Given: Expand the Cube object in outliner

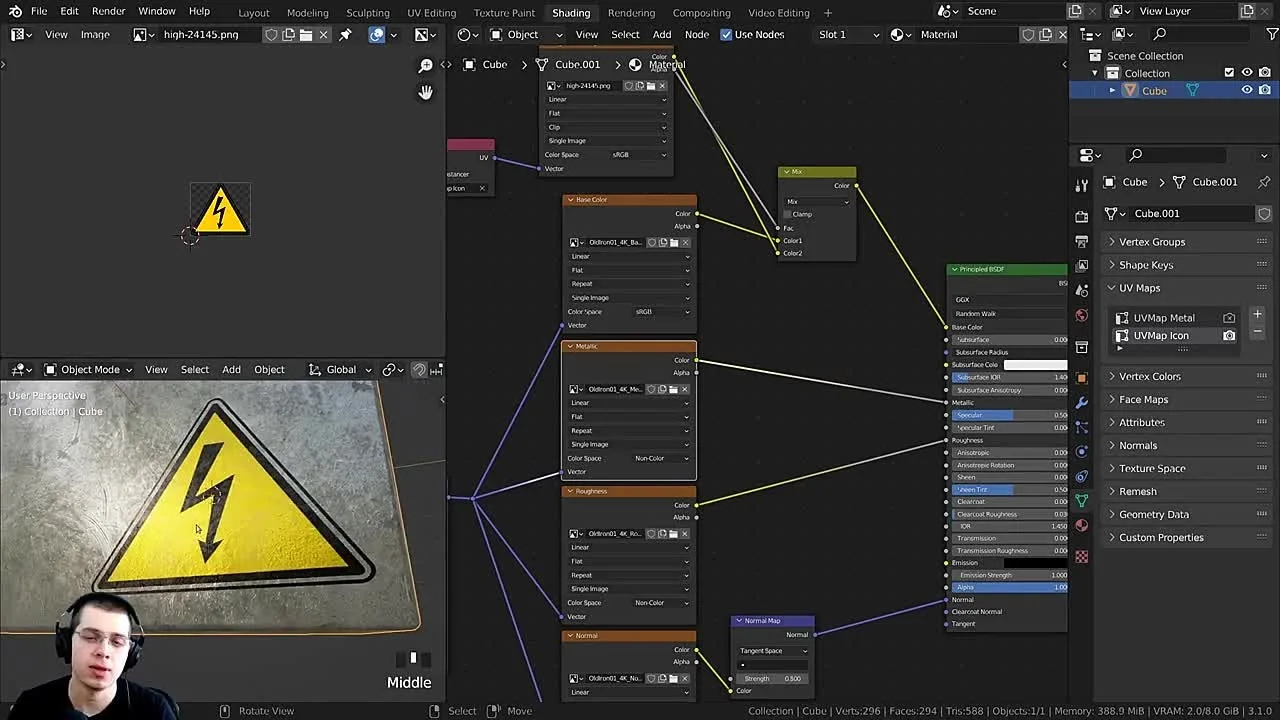Looking at the screenshot, I should [x=1112, y=90].
